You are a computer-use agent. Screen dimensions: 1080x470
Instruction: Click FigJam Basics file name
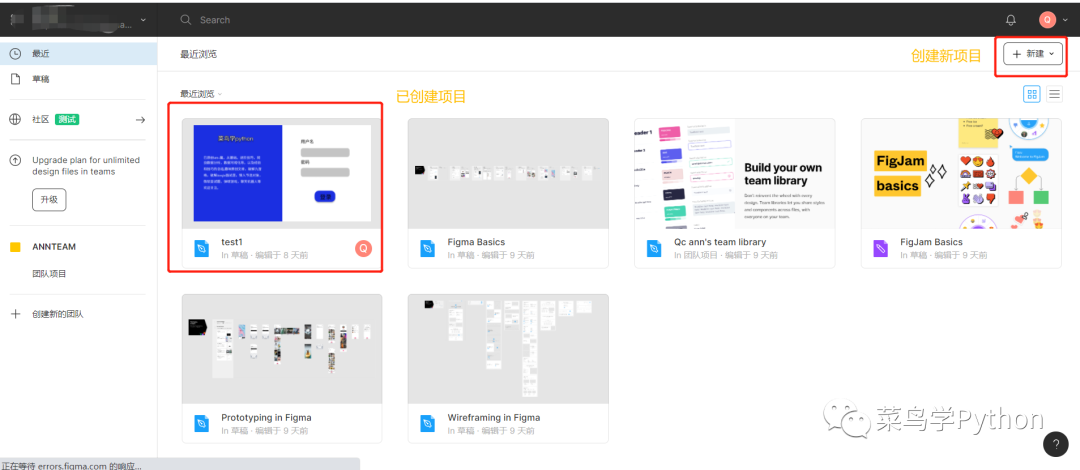pos(931,242)
